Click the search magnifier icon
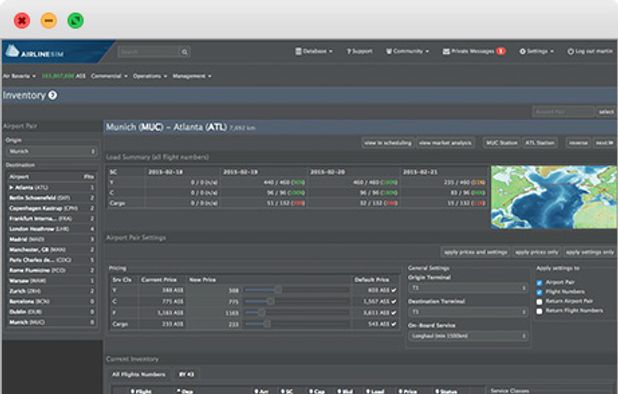Image resolution: width=618 pixels, height=394 pixels. coord(184,52)
